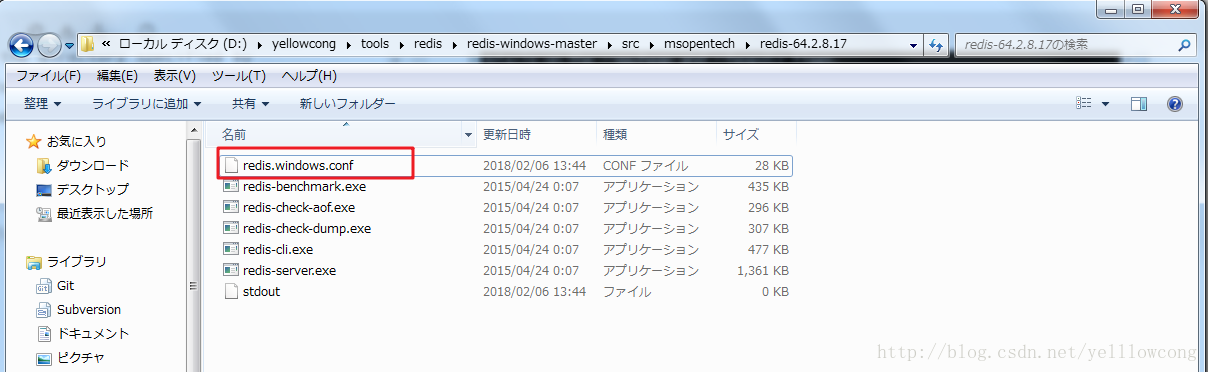The image size is (1208, 372).
Task: Open the 編集(E) menu
Action: pyautogui.click(x=117, y=76)
